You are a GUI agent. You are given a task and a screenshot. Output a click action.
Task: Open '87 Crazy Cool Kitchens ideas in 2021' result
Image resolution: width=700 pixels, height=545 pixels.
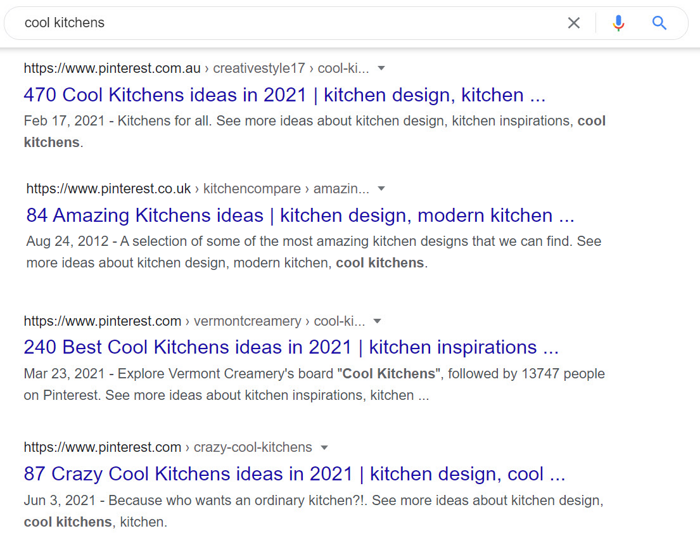[294, 474]
